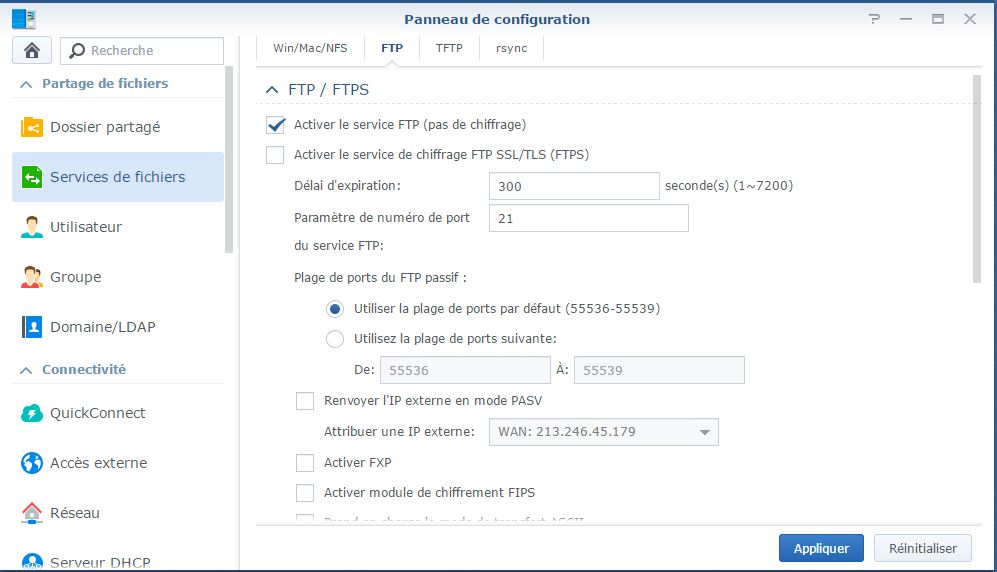Screen dimensions: 997x572
Task: Click the Control Panel app icon in title bar
Action: [x=24, y=19]
